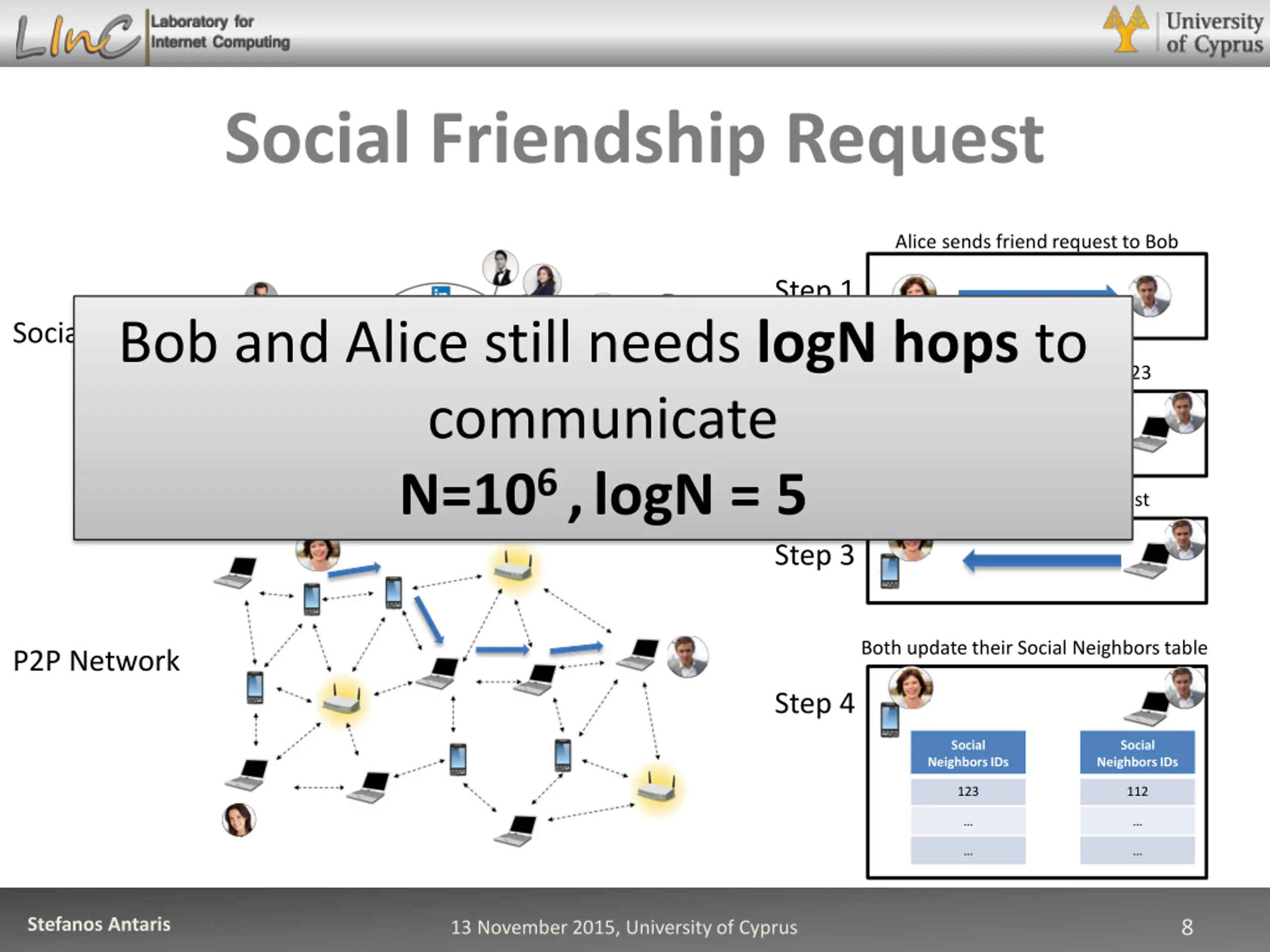The height and width of the screenshot is (952, 1270).
Task: Click the phone directly below Alice's network avatar
Action: (x=312, y=599)
